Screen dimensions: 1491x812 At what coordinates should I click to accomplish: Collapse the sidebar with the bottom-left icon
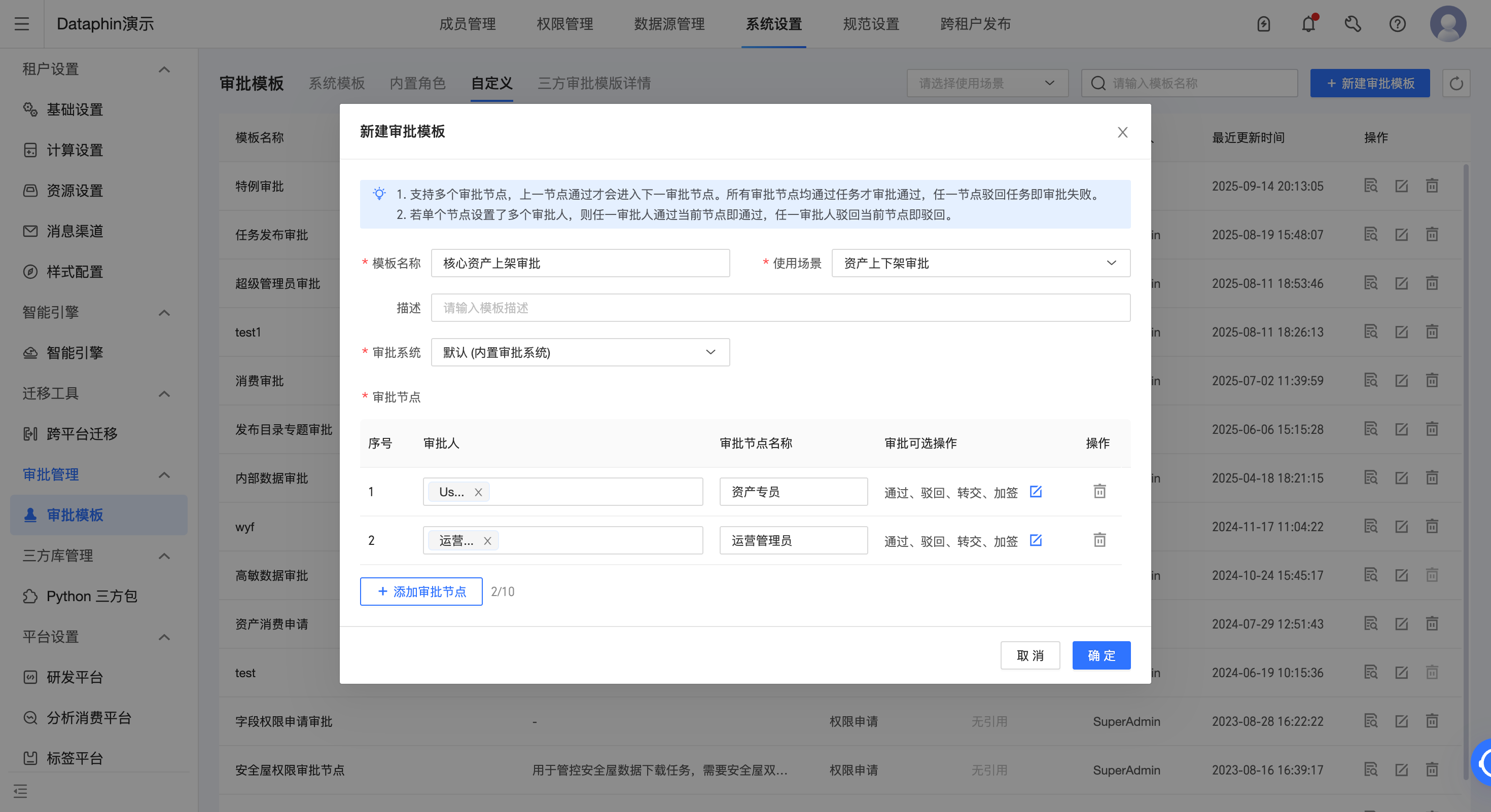pos(20,792)
